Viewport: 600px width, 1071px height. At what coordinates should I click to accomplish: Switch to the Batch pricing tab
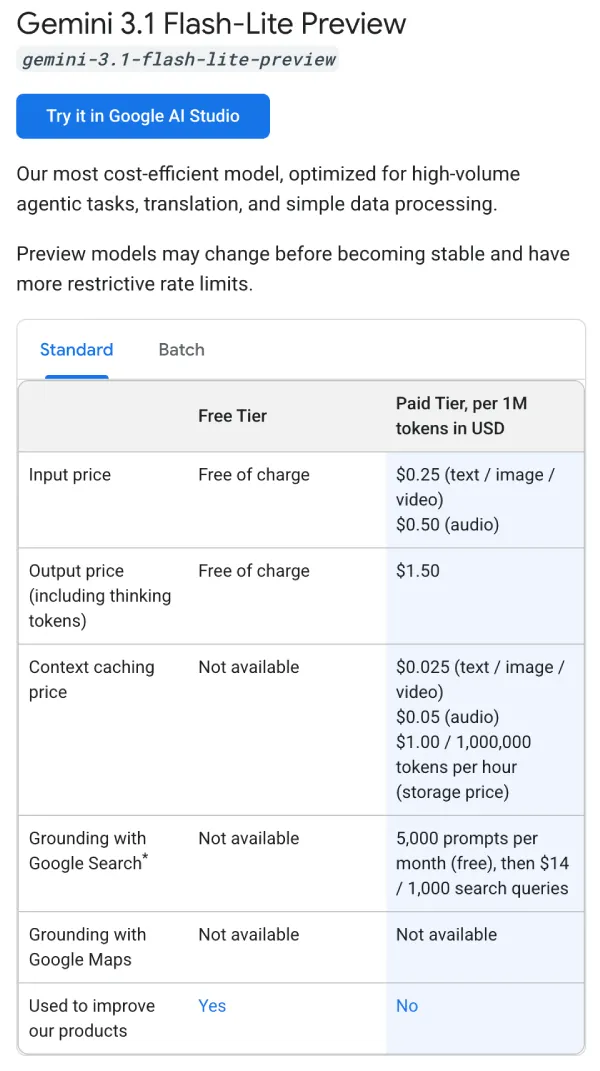click(181, 350)
